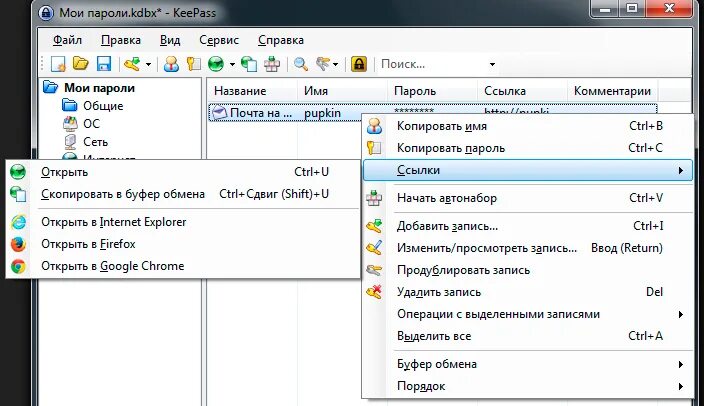Expand the Open URL dropdown arrow
This screenshot has height=406, width=704.
click(232, 64)
